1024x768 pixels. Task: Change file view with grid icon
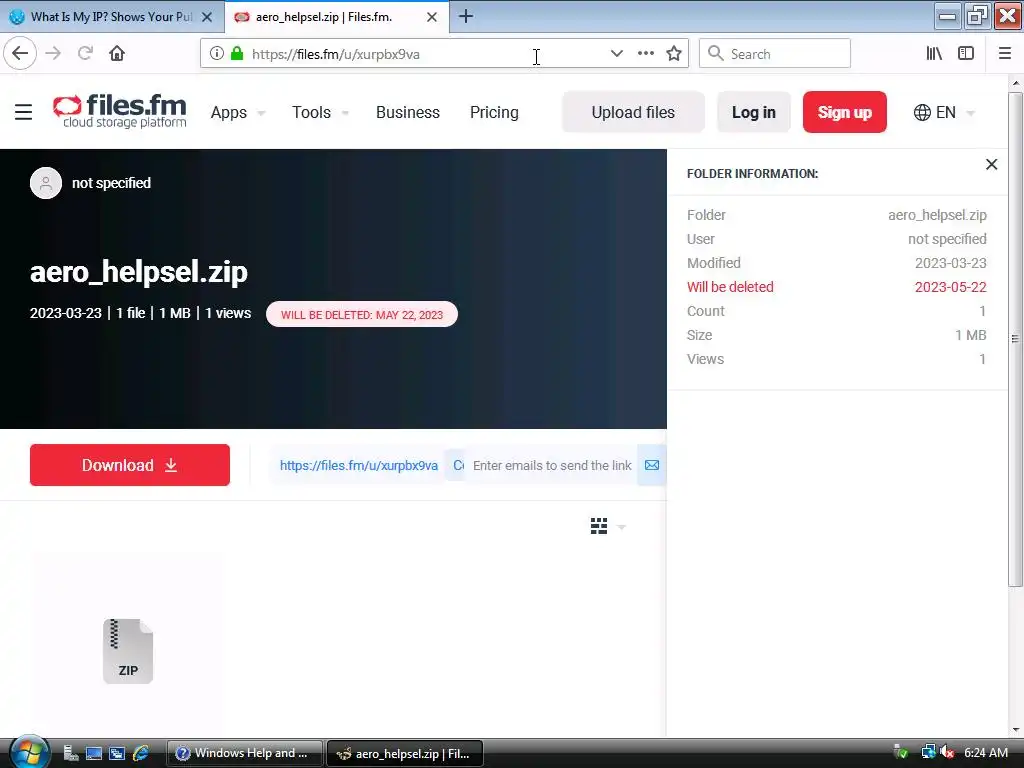pos(599,526)
